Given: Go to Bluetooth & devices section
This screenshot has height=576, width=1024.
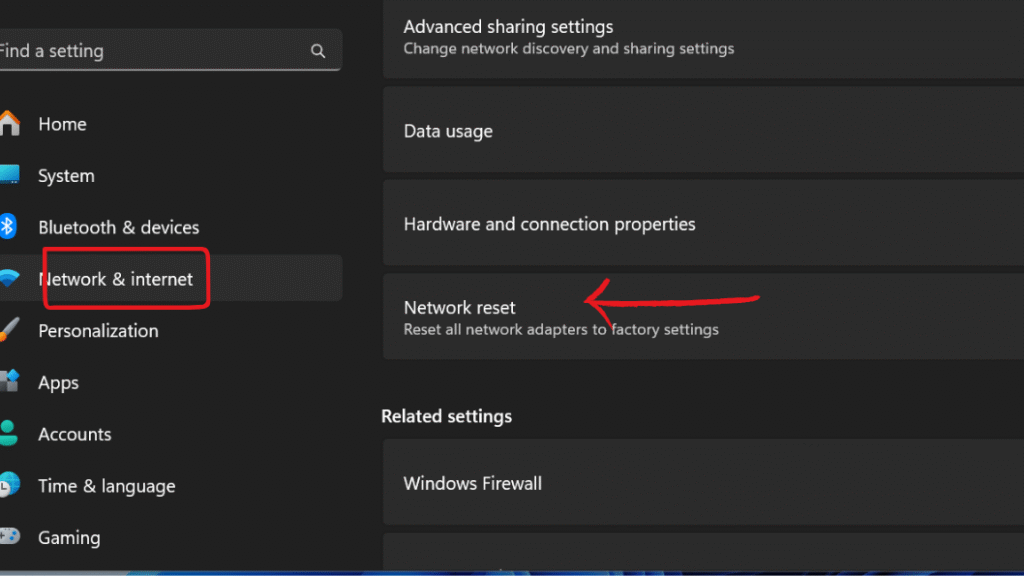Looking at the screenshot, I should pos(171,227).
